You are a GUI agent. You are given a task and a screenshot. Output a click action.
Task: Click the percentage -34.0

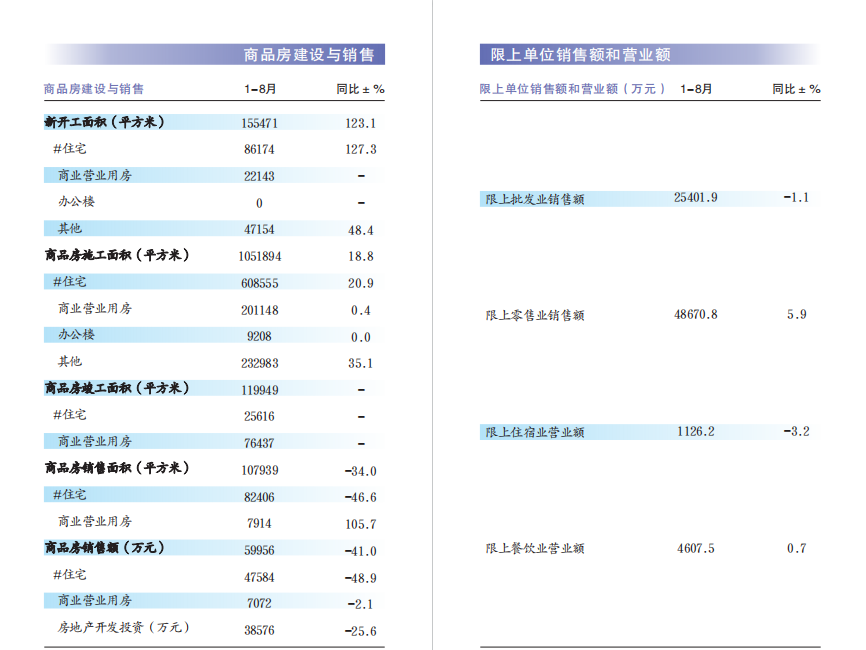[361, 471]
